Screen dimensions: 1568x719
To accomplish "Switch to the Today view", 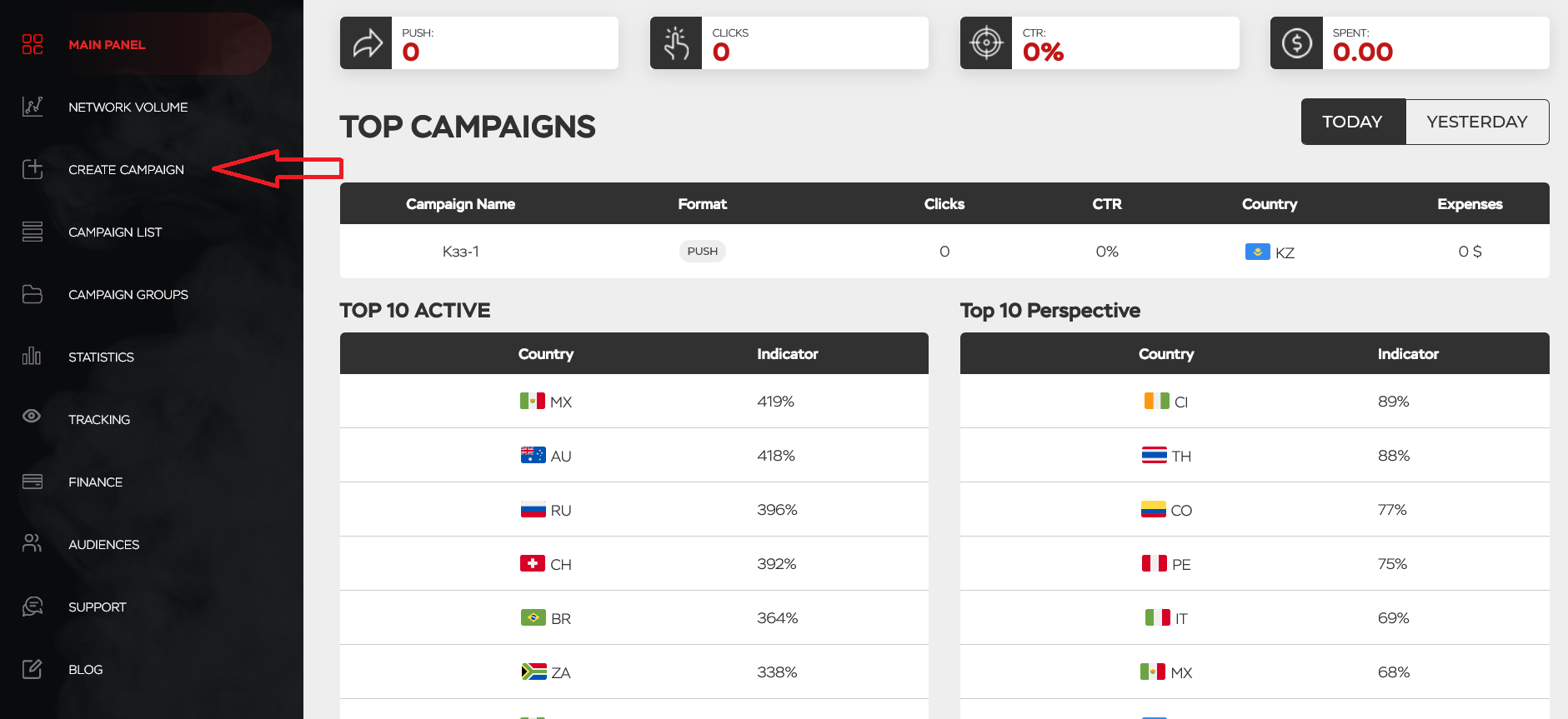I will tap(1352, 122).
